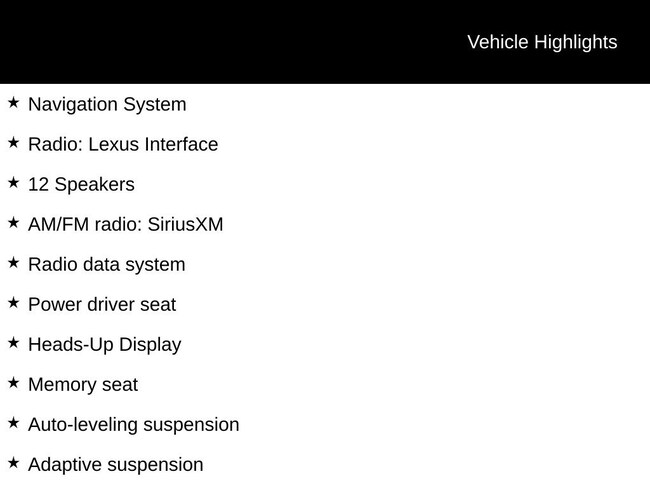The height and width of the screenshot is (488, 650).
Task: Select the Radio data system text
Action: pos(107,264)
